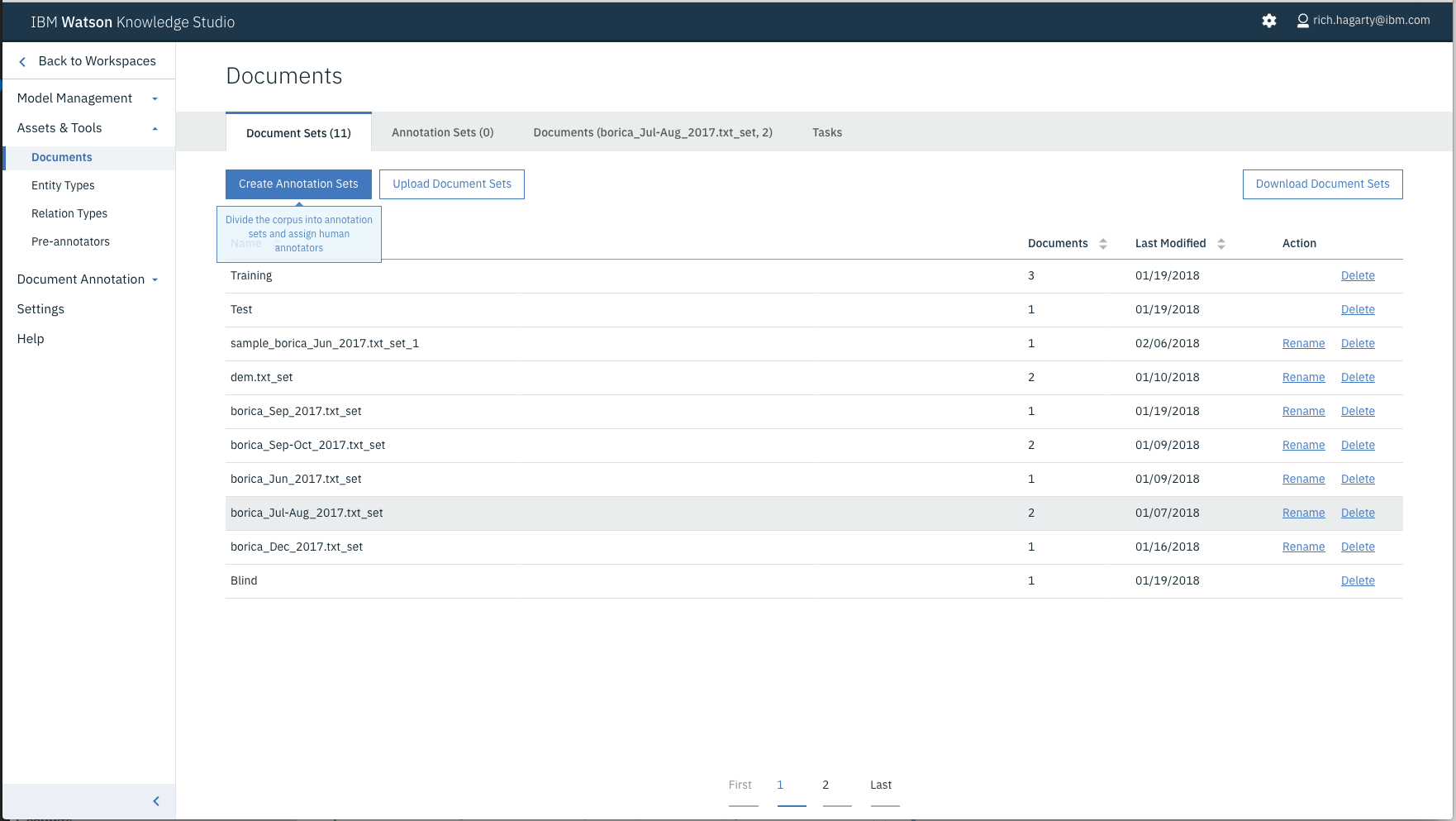Click the user profile icon

[1303, 21]
